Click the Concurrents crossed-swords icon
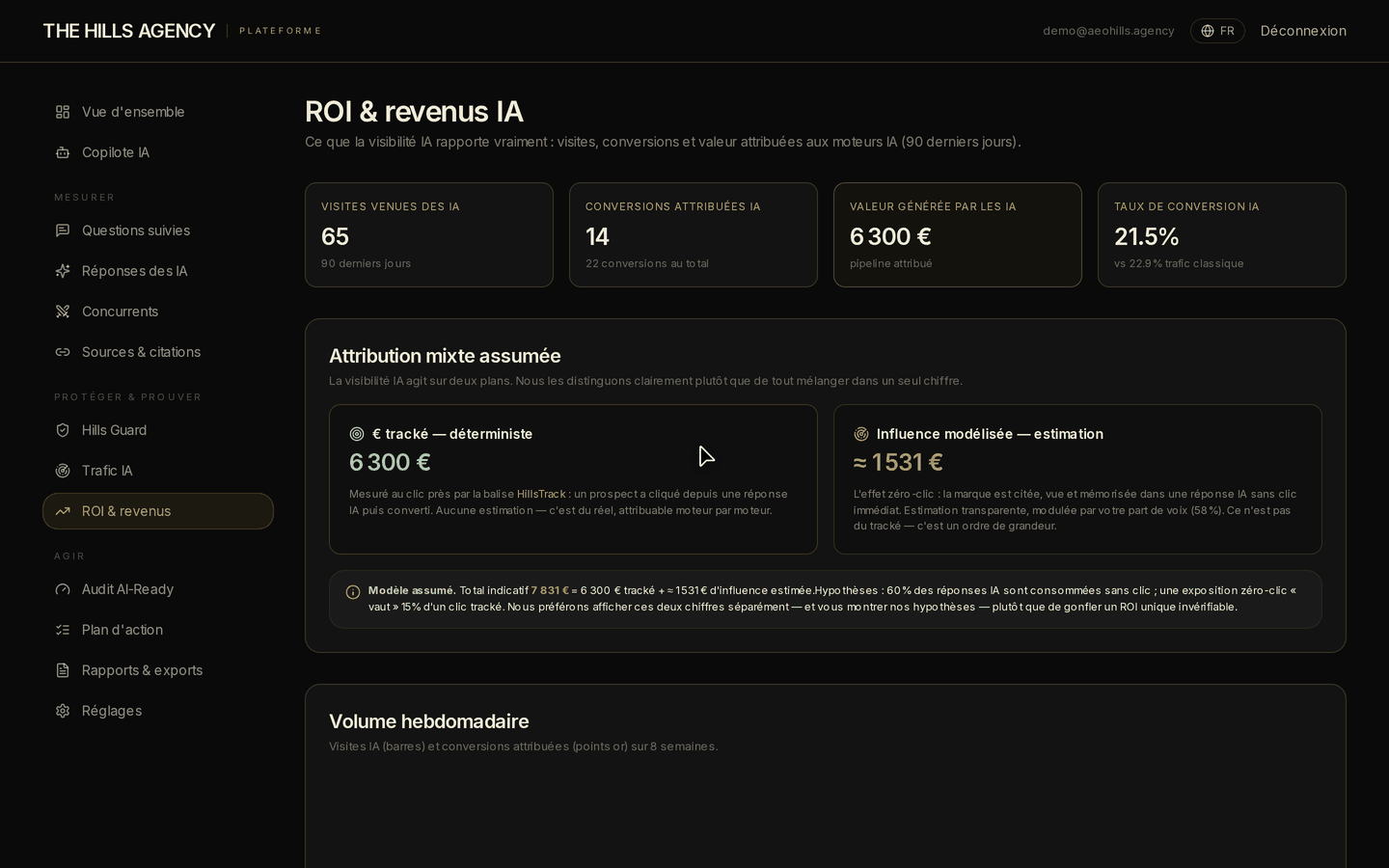Viewport: 1389px width, 868px height. pos(63,312)
